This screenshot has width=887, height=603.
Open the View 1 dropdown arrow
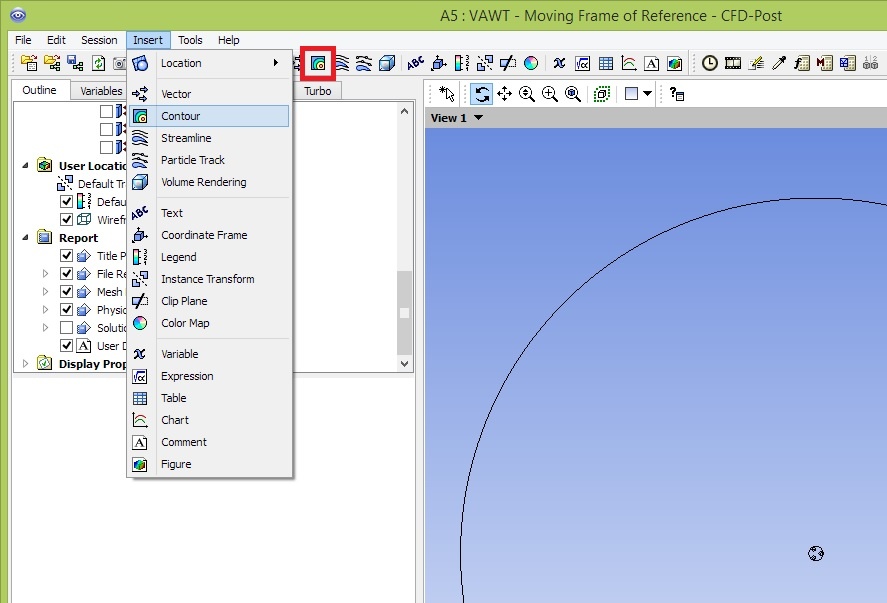tap(479, 118)
